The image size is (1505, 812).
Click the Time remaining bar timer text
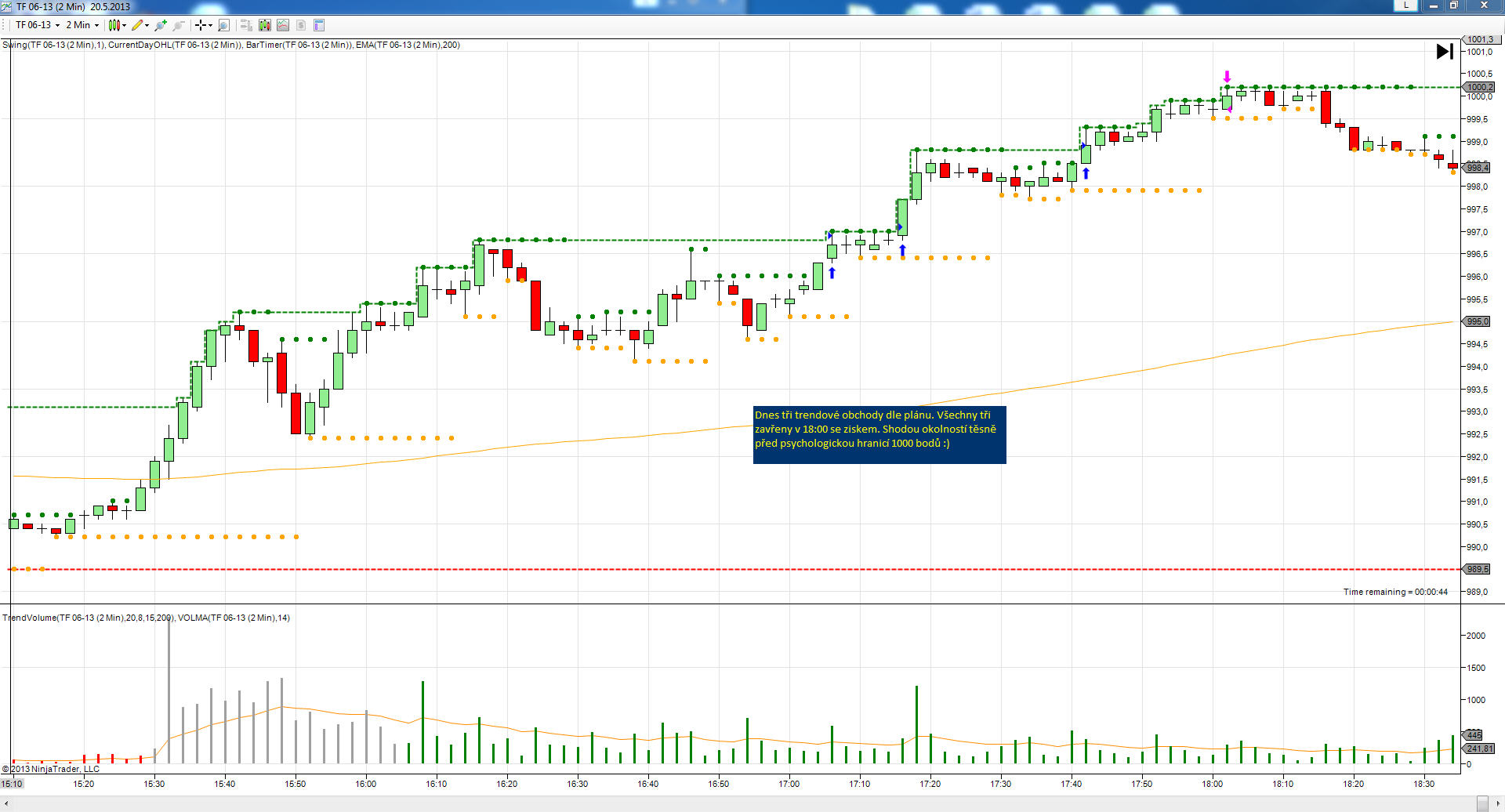coord(1395,592)
